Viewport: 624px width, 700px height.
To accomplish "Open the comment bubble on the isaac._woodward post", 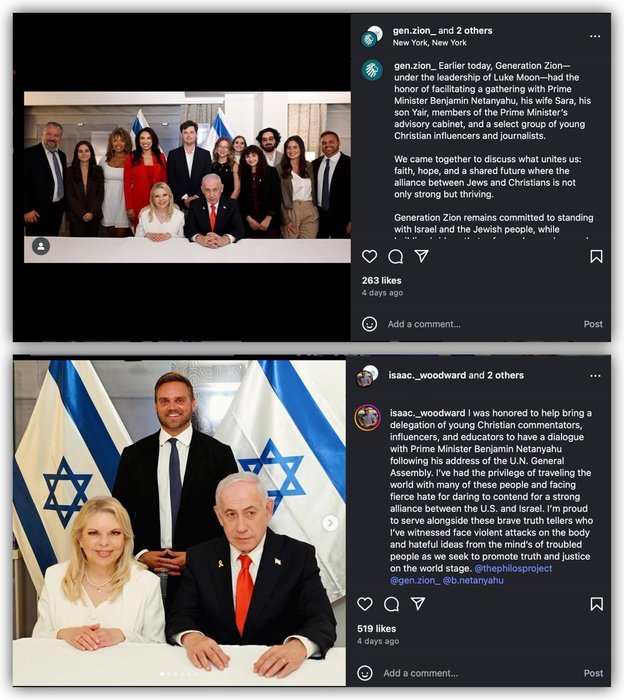I will tap(391, 604).
